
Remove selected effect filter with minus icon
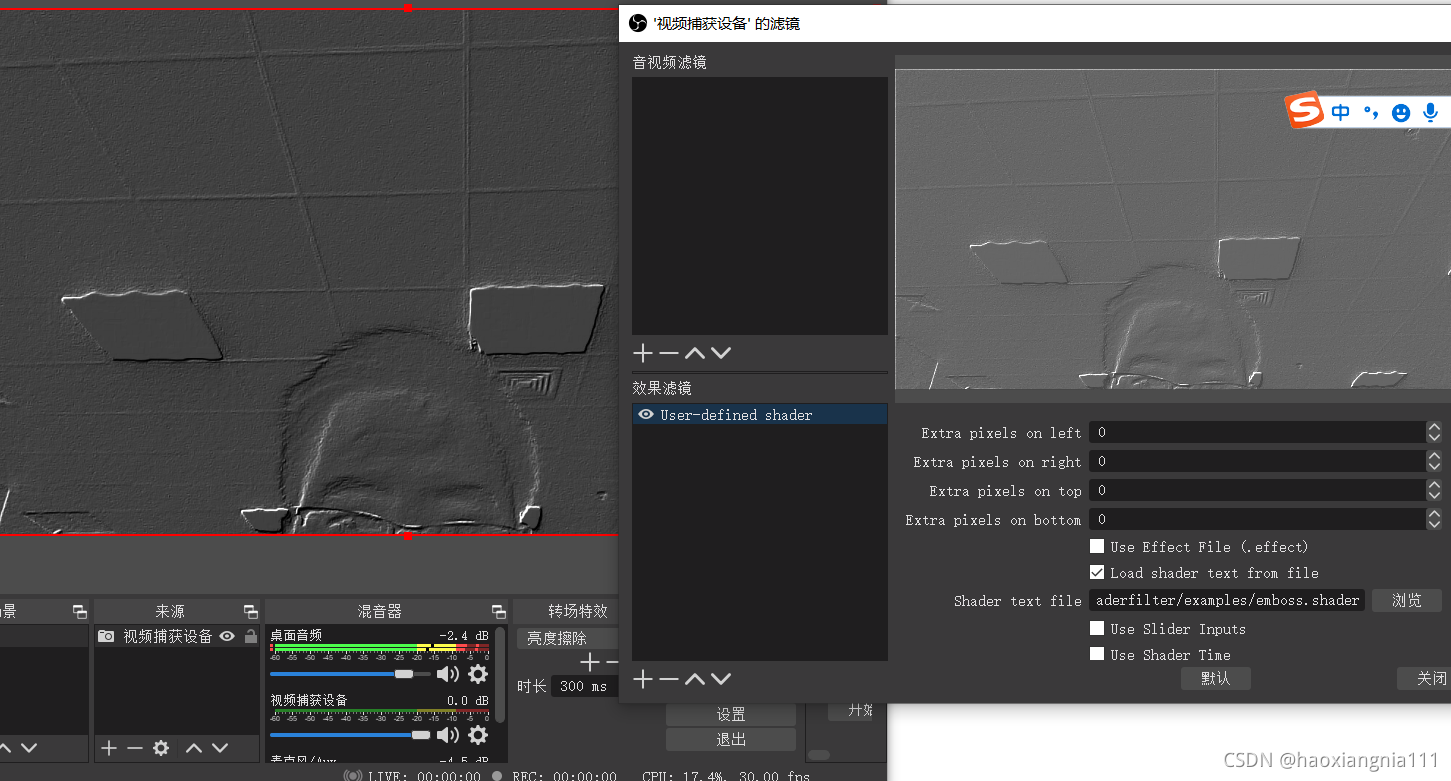(669, 680)
